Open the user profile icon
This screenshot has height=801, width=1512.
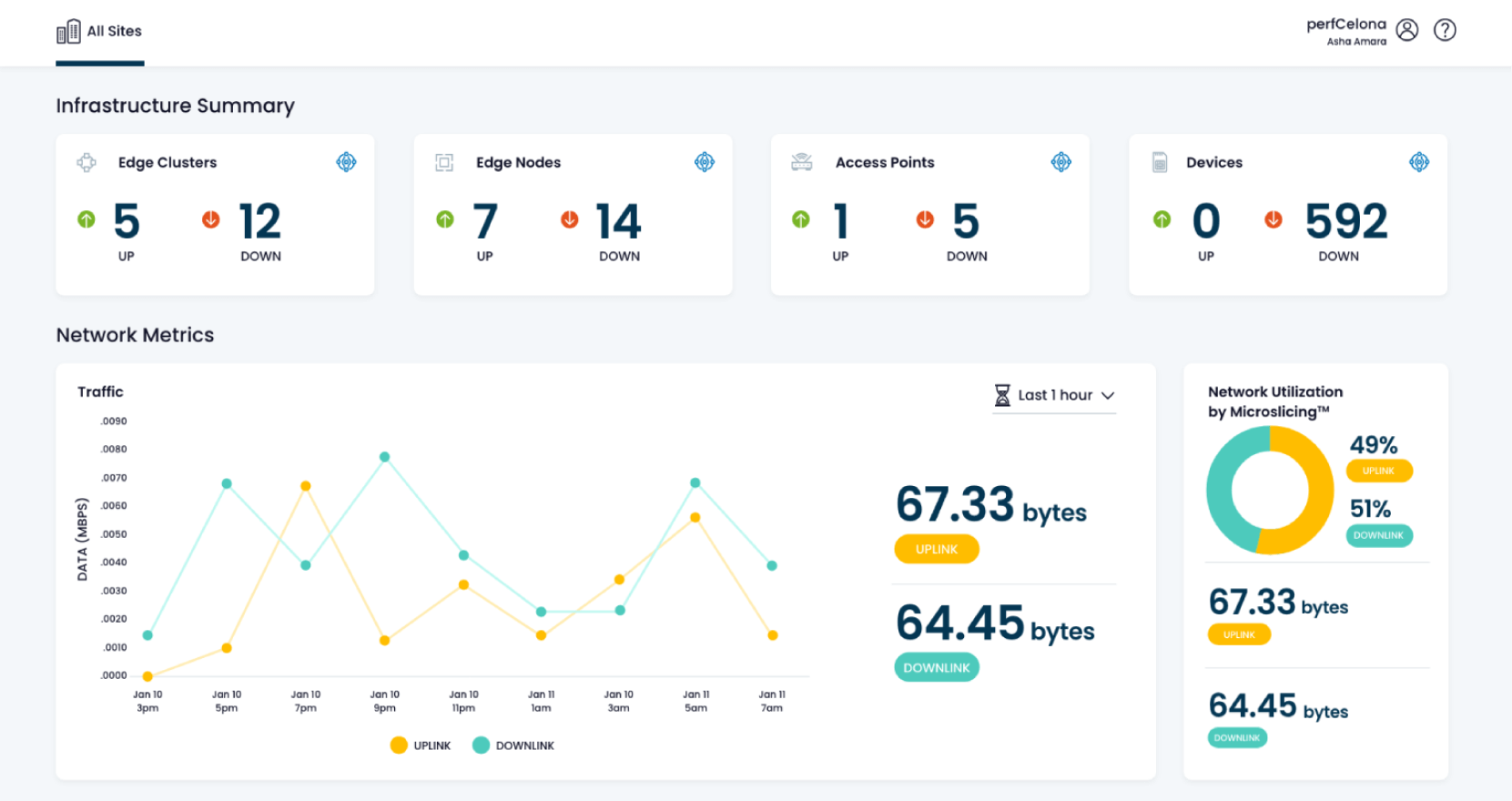click(1407, 30)
